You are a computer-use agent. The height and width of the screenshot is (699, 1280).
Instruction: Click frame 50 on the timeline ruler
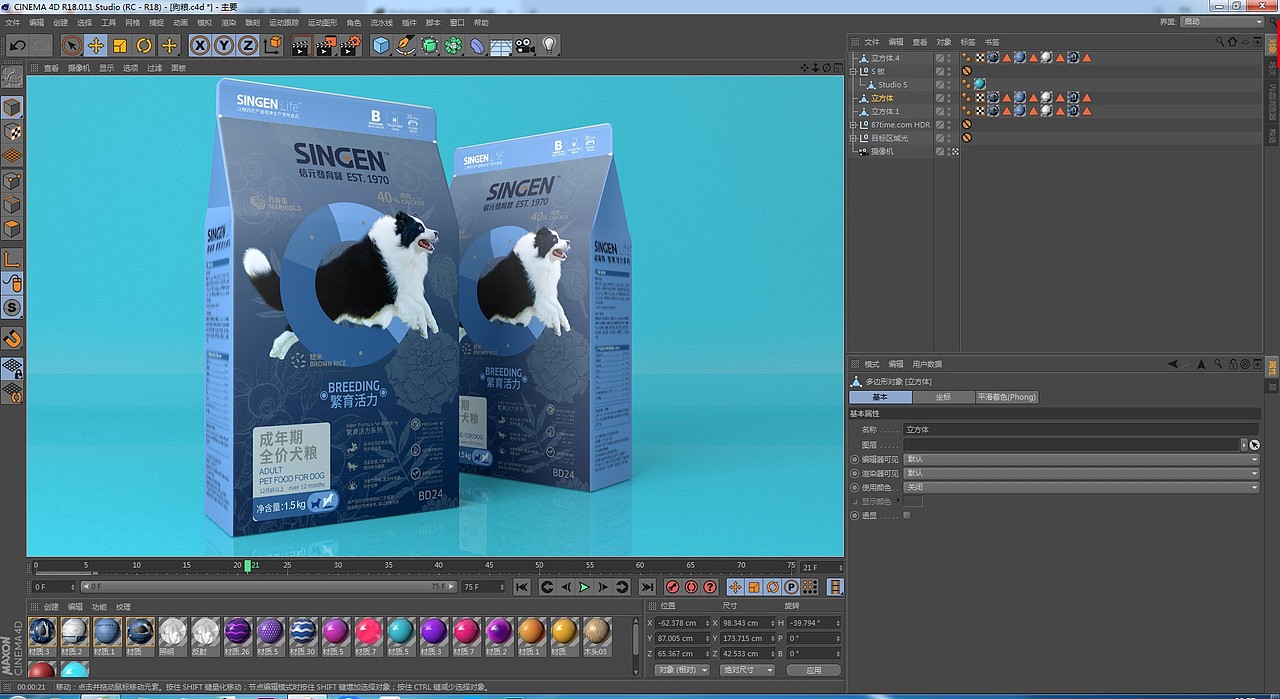(539, 566)
